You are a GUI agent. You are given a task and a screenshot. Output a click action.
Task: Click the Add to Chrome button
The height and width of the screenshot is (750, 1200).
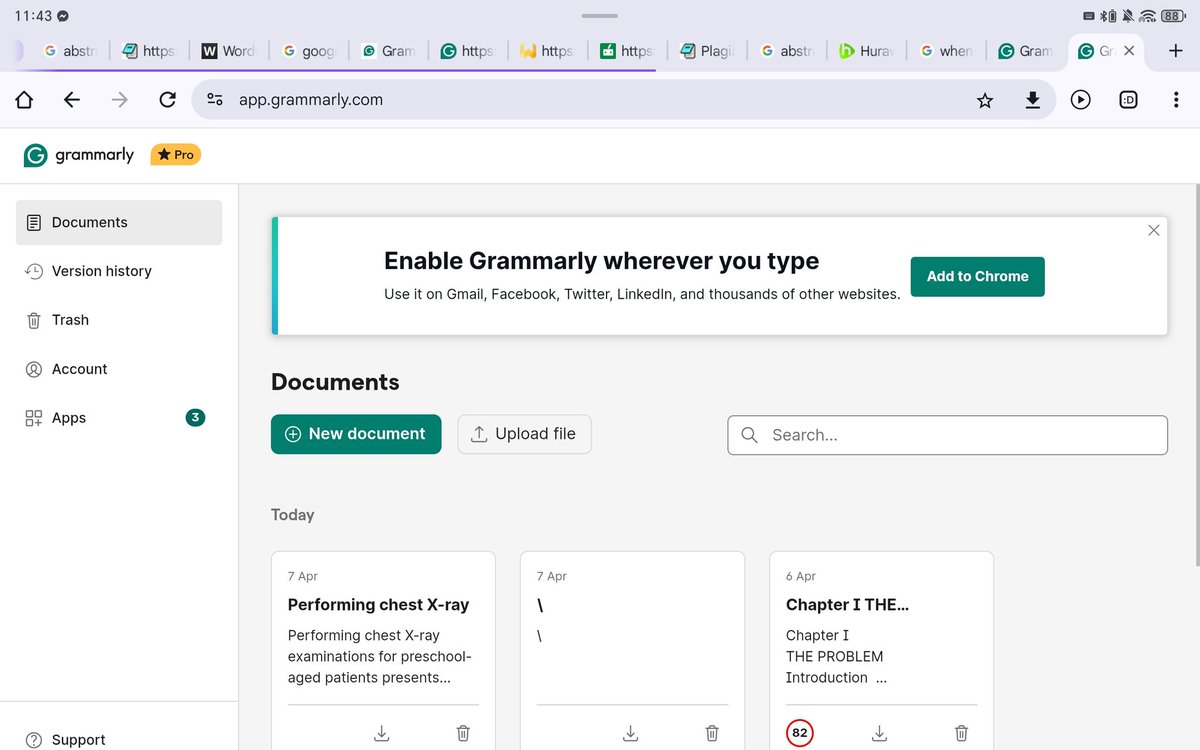point(977,277)
